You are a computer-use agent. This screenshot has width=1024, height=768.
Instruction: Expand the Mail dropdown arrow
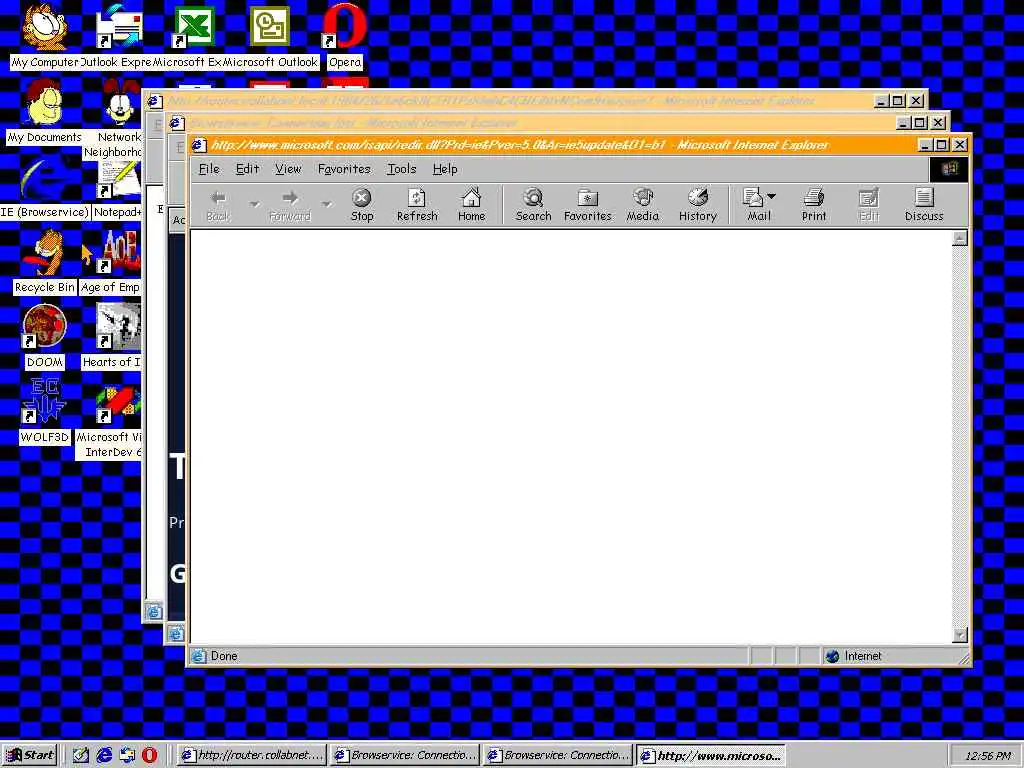click(772, 197)
